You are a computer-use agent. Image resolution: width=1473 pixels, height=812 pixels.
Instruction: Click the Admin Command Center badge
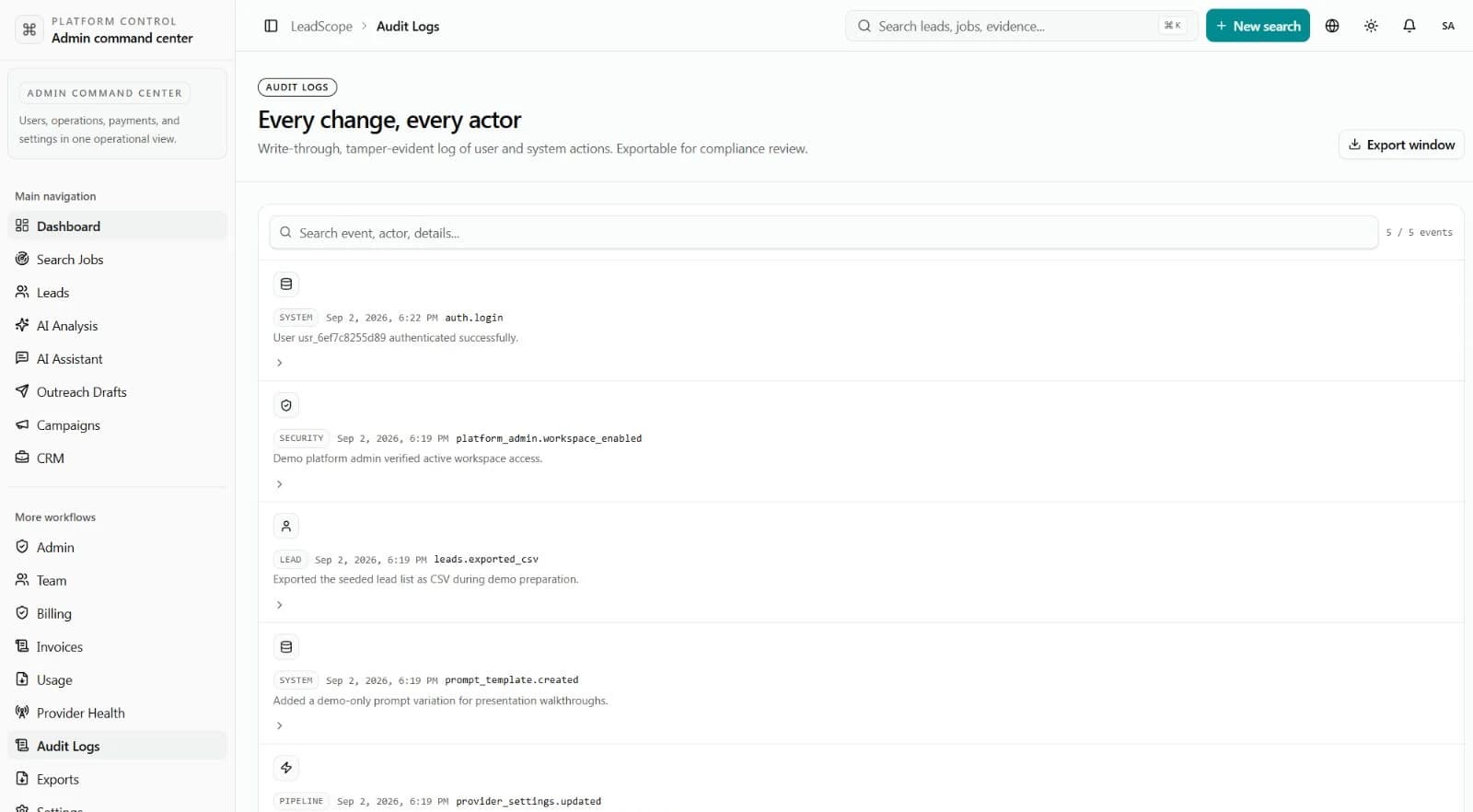coord(104,93)
